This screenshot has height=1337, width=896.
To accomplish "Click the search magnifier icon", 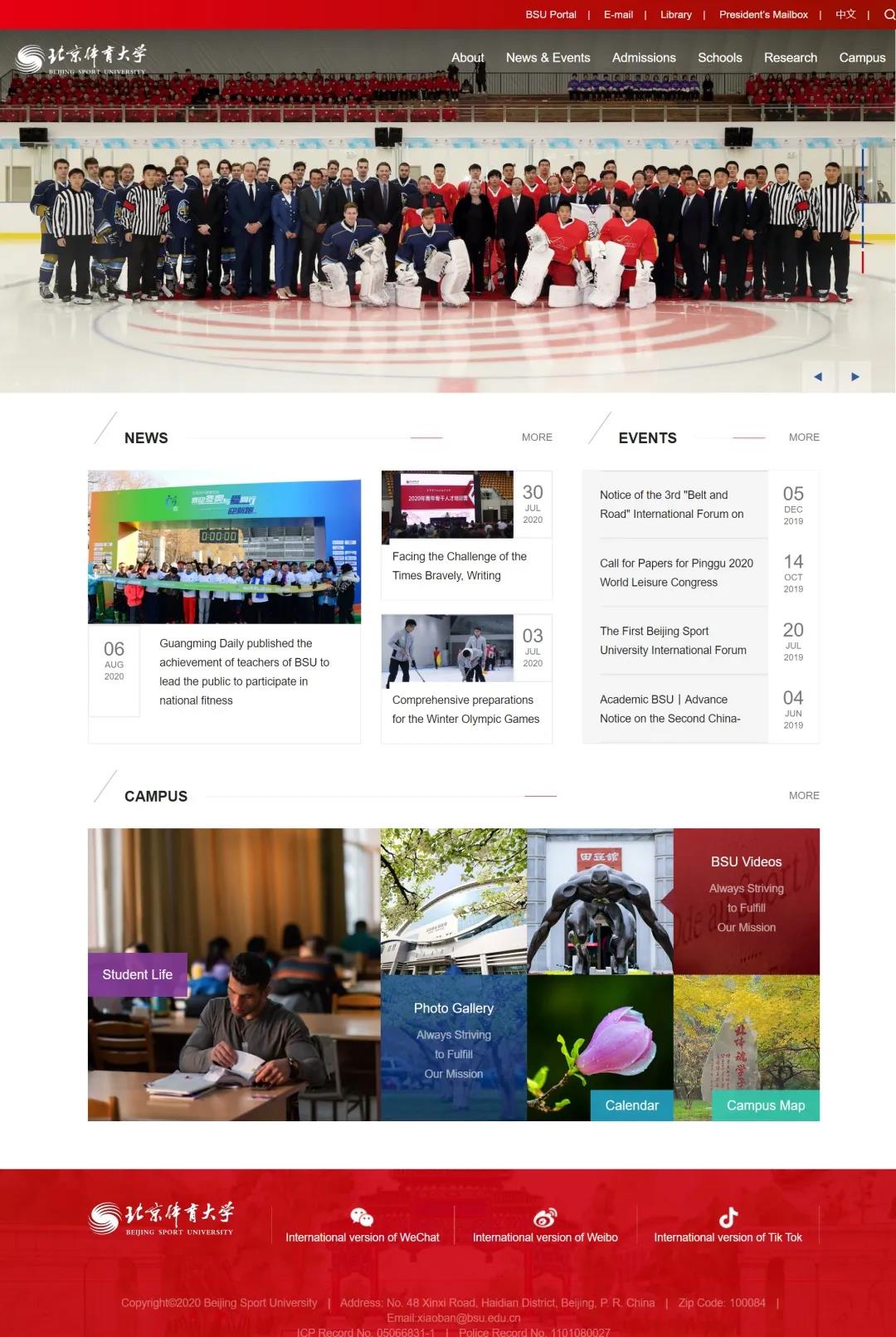I will [889, 14].
